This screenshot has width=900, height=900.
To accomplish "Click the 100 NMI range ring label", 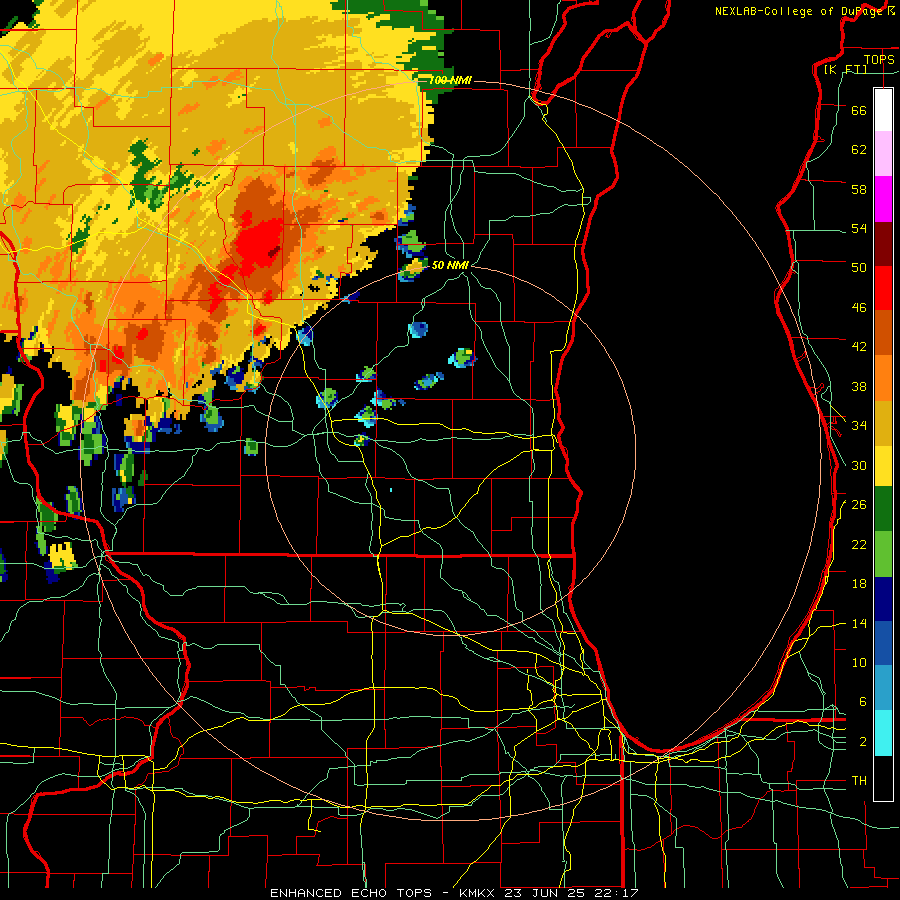I will point(450,80).
